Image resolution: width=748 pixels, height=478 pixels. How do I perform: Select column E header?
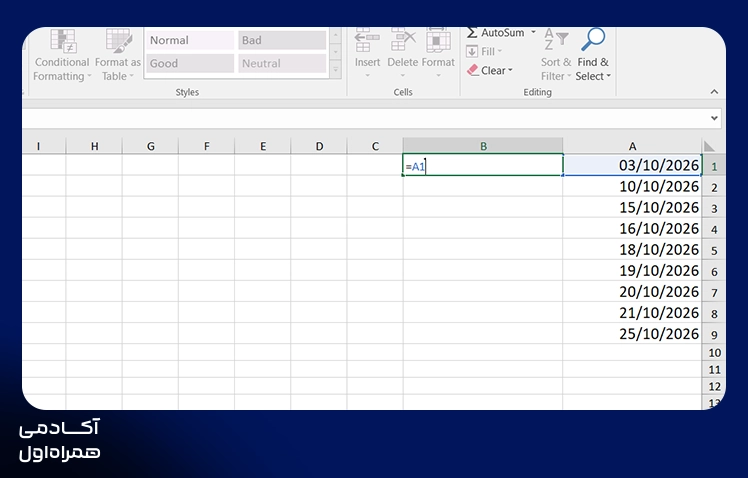[263, 146]
